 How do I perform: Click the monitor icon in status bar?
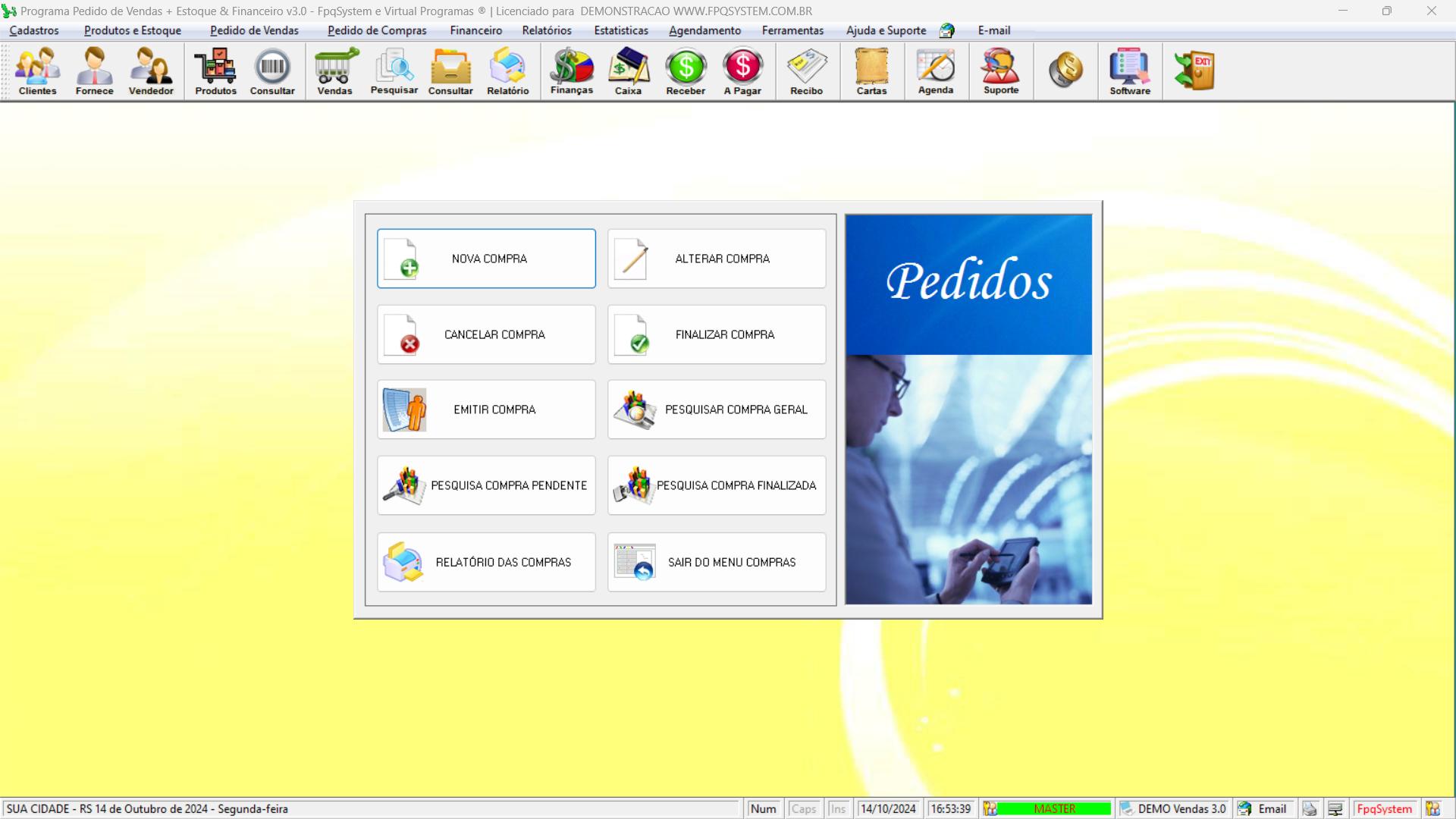click(x=1335, y=809)
